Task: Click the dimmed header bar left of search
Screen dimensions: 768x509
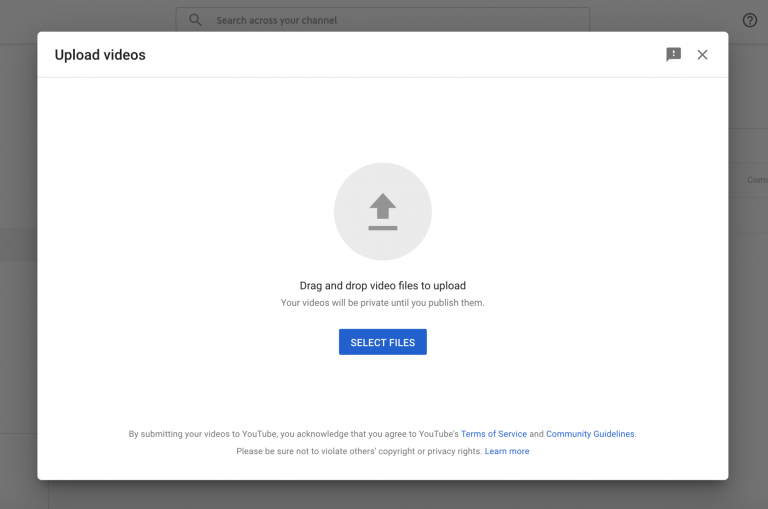Action: coord(90,20)
